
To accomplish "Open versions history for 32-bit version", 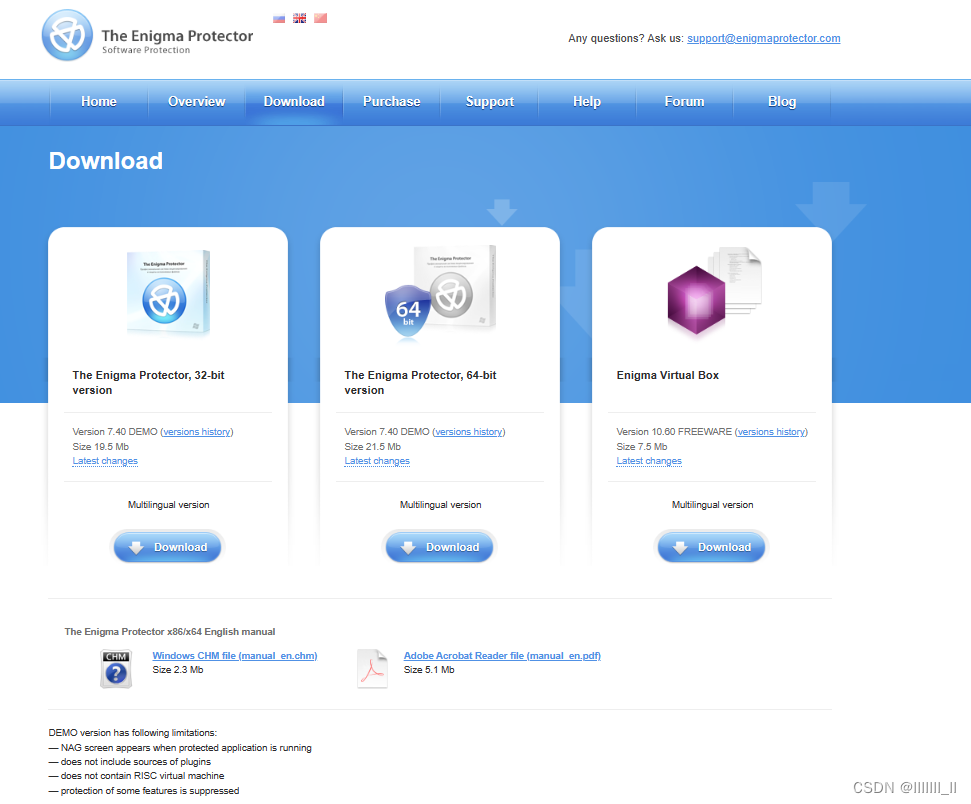I will (197, 432).
